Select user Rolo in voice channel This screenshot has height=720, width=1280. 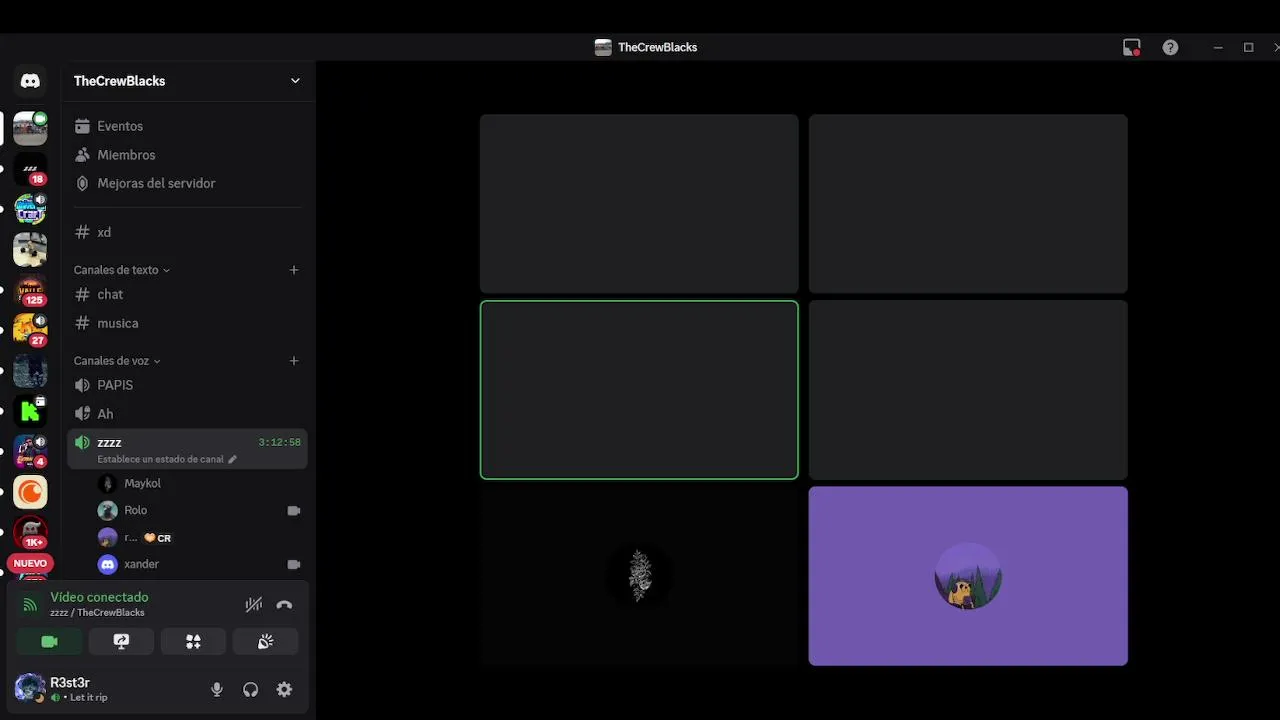coord(198,510)
